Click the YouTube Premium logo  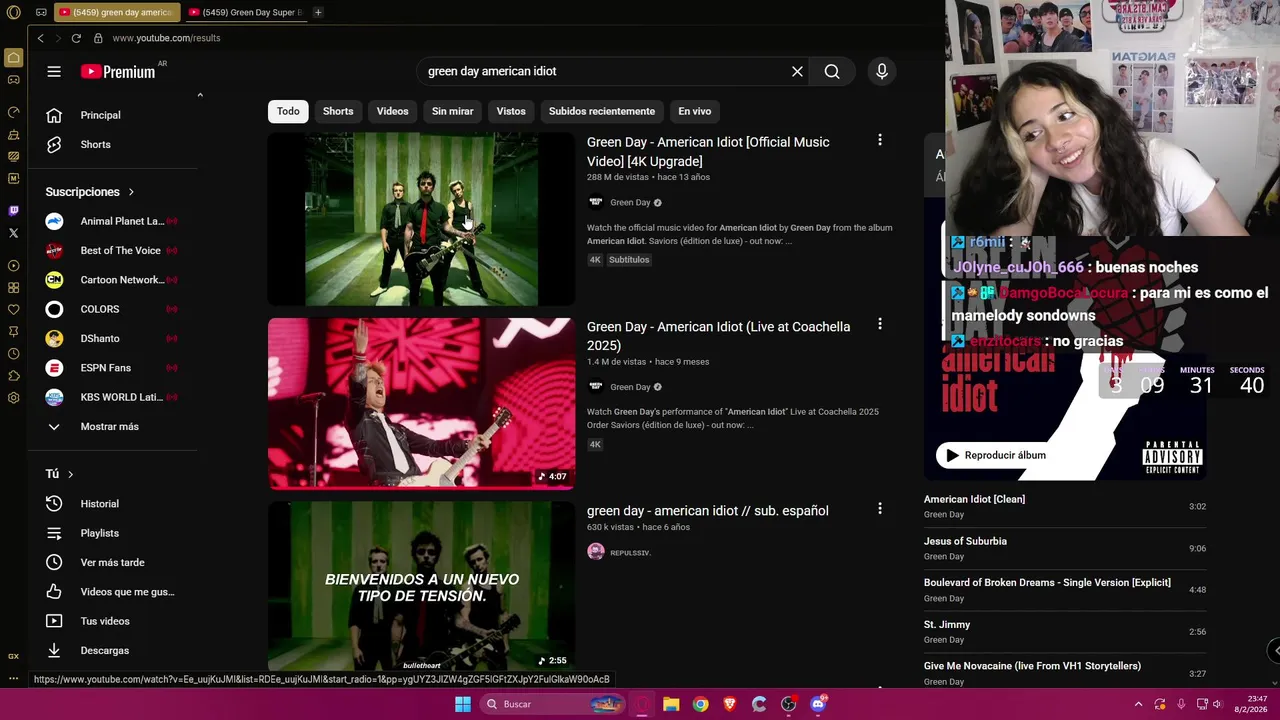pos(118,71)
